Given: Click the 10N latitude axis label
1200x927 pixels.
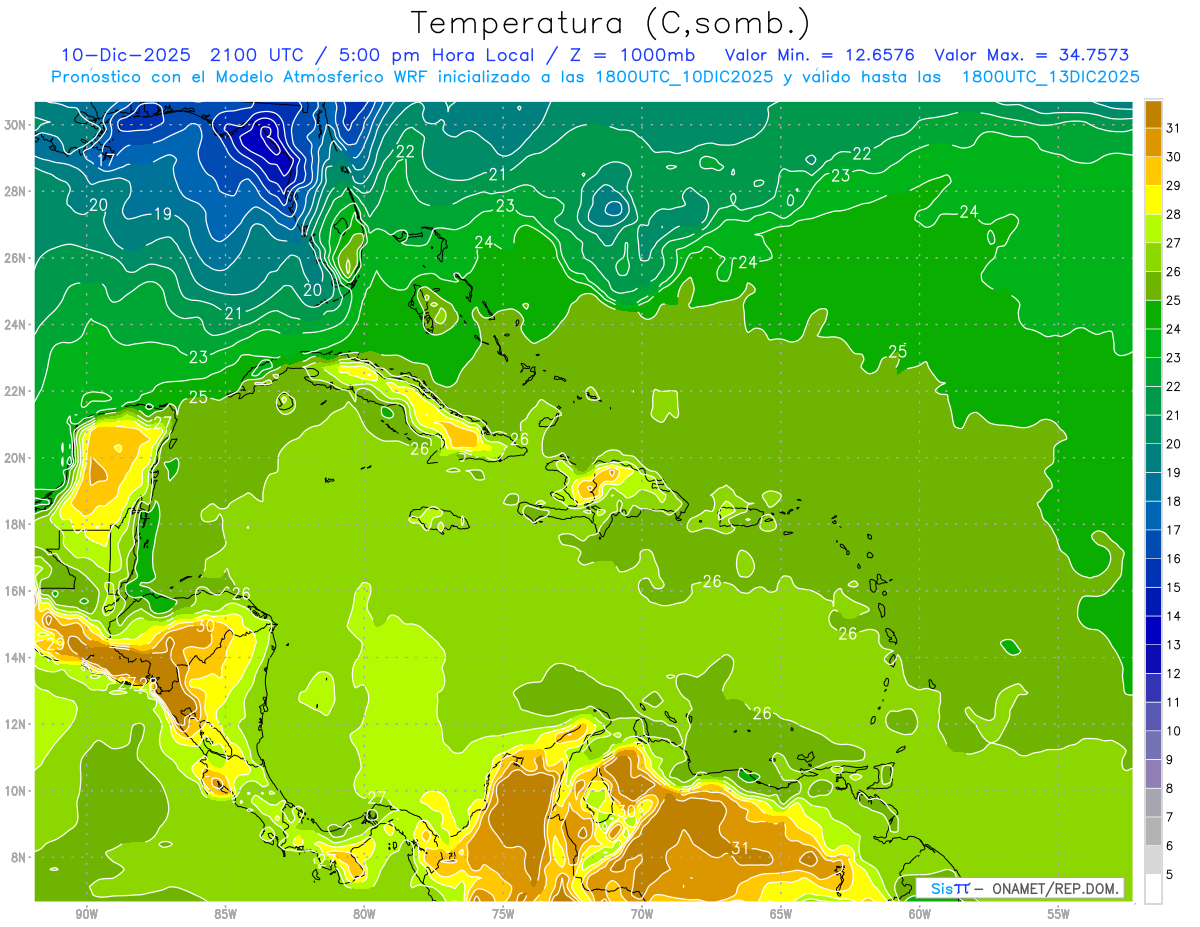Looking at the screenshot, I should 17,791.
